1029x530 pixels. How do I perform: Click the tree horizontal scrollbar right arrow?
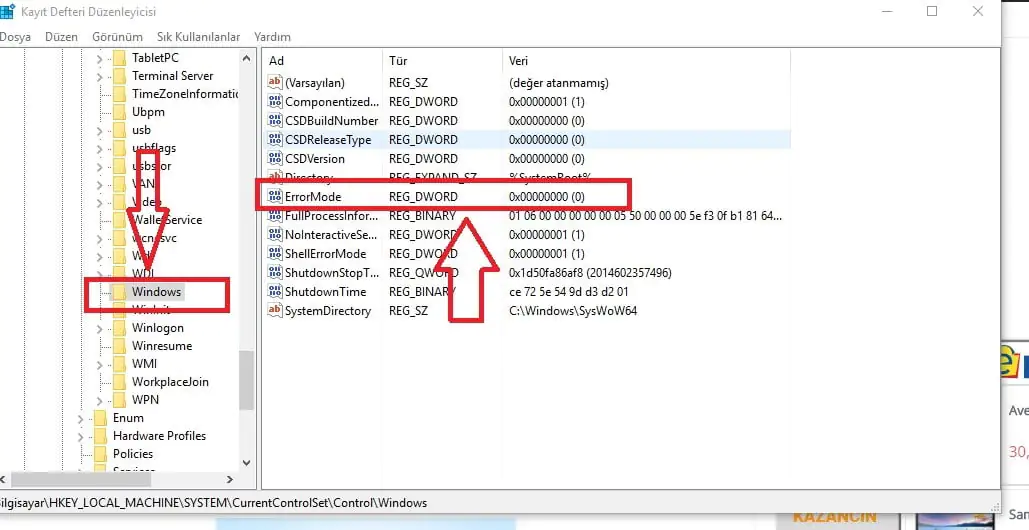[x=231, y=480]
